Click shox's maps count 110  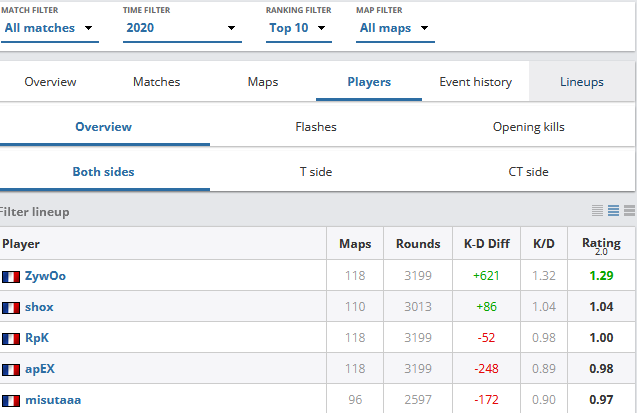[x=355, y=307]
